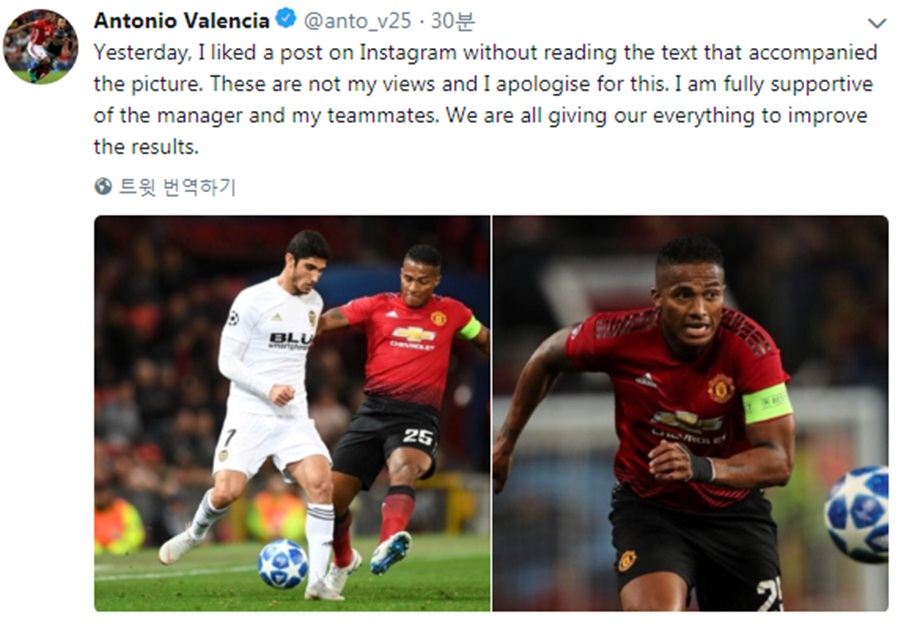Expand the tweet options chevron menu
This screenshot has height=623, width=900.
(876, 24)
